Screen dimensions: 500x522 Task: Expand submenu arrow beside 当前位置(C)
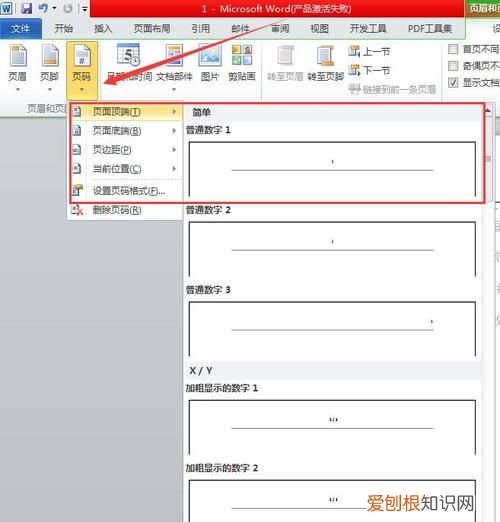click(174, 169)
